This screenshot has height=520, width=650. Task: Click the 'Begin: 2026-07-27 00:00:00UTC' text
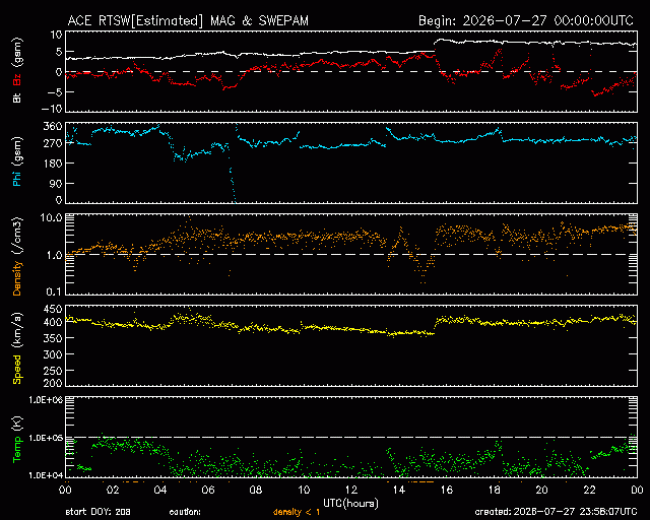tap(526, 21)
